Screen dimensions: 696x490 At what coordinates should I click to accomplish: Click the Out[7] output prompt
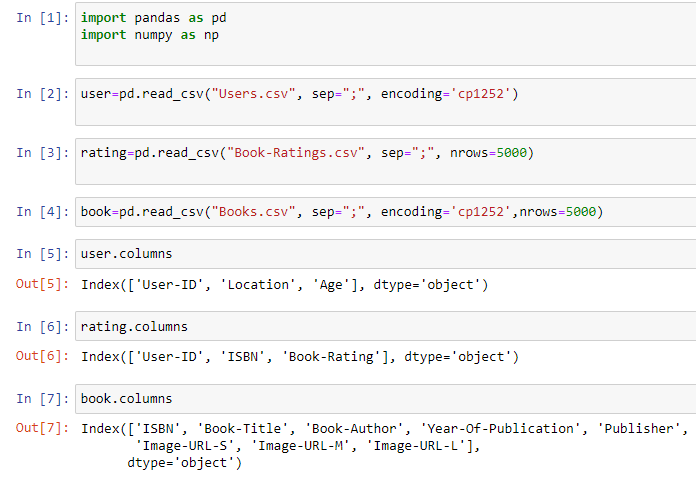click(x=43, y=429)
